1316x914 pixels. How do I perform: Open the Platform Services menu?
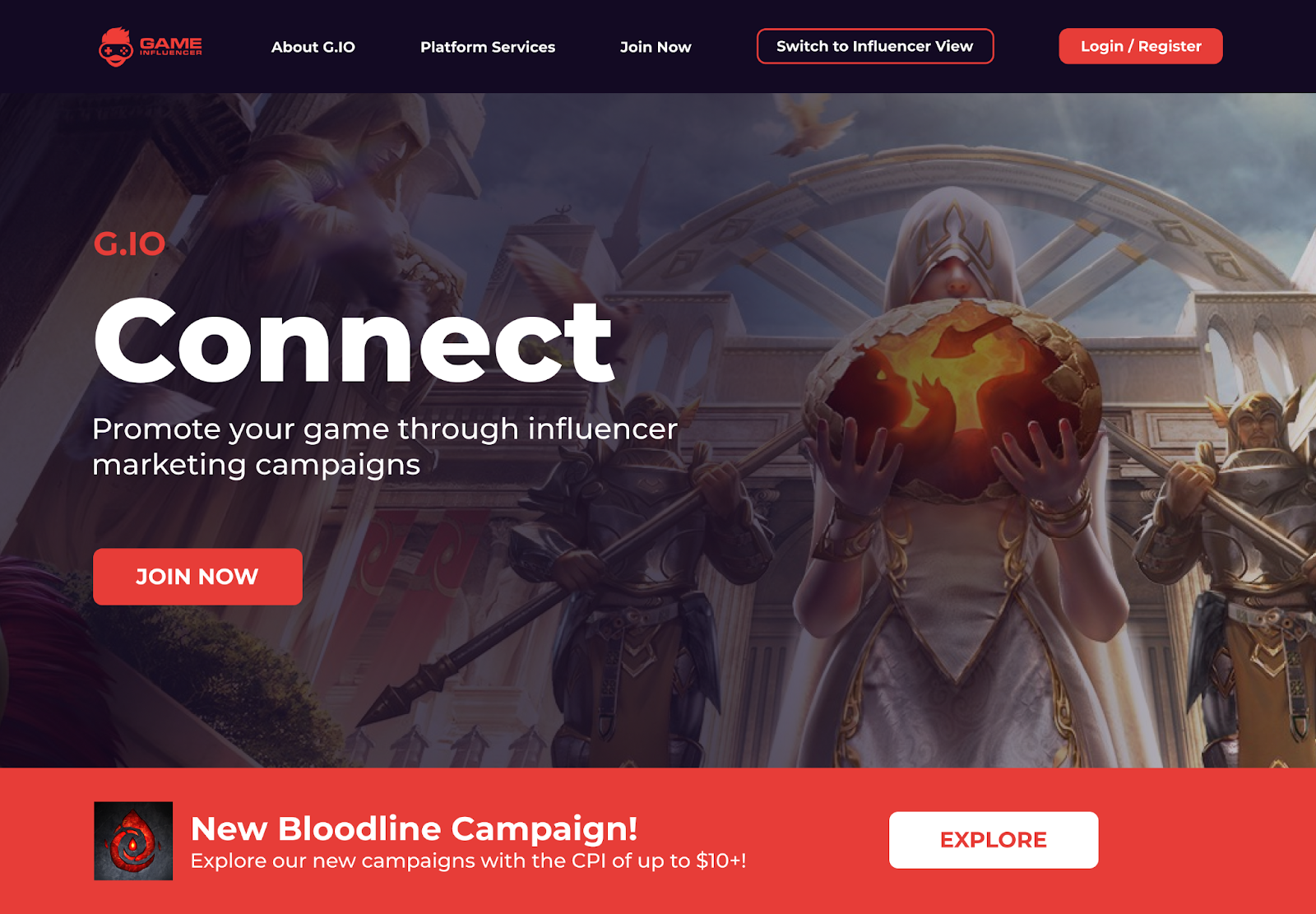point(488,47)
